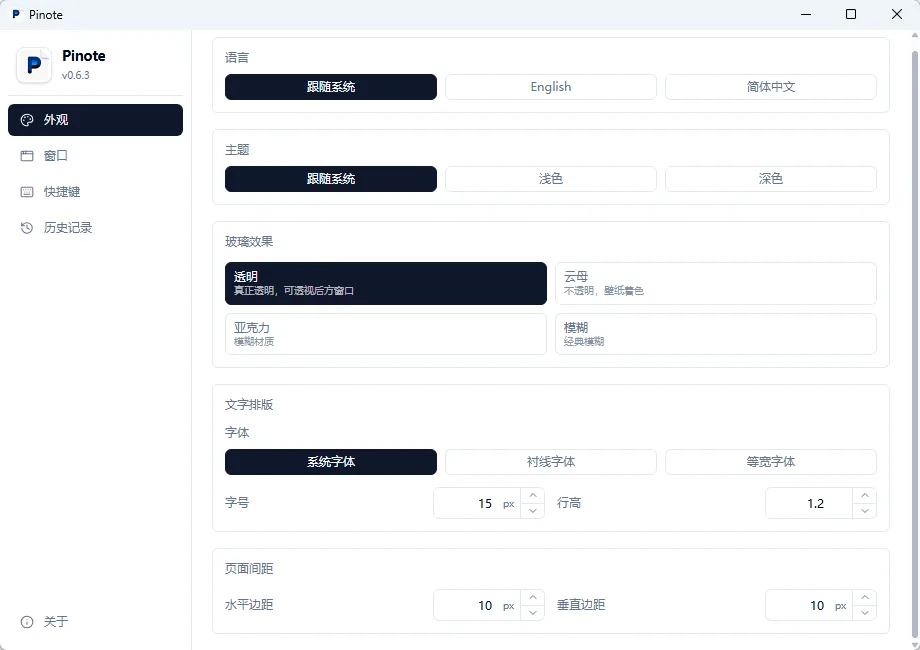The width and height of the screenshot is (920, 650).
Task: Increase 行高 with the up arrow
Action: coord(865,496)
